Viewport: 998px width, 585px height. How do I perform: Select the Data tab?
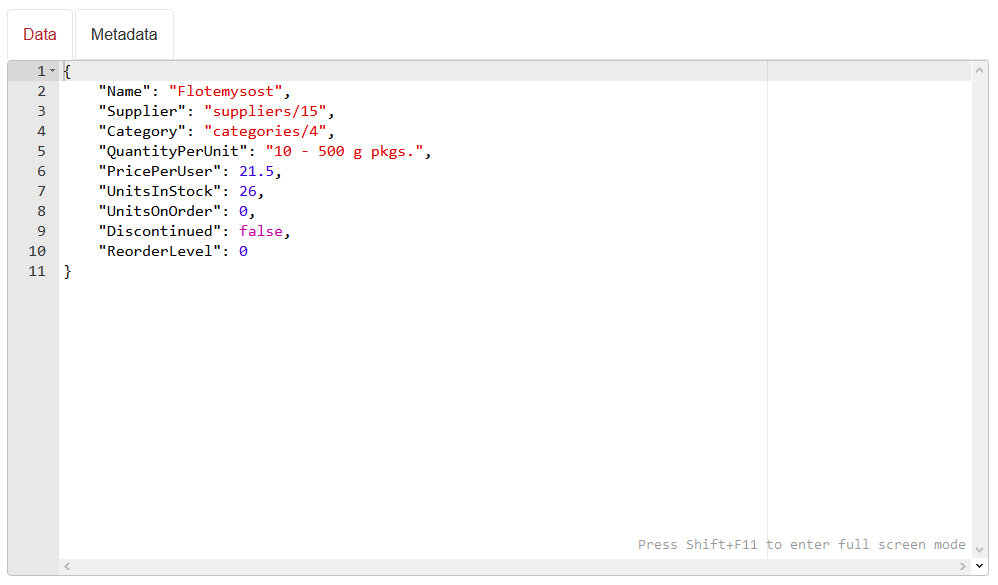pyautogui.click(x=39, y=34)
